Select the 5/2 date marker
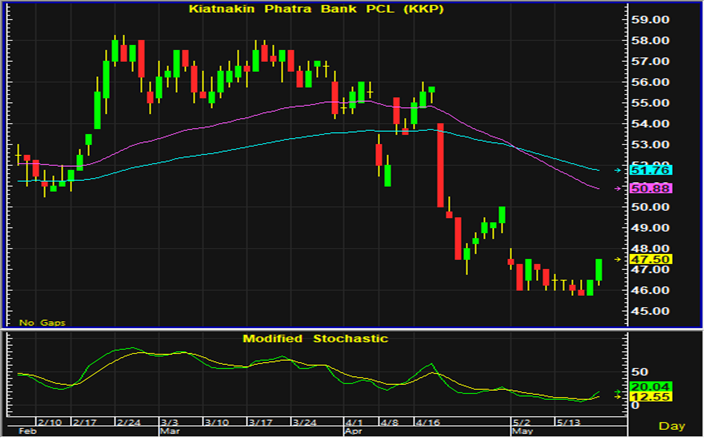The width and height of the screenshot is (705, 438). (522, 423)
